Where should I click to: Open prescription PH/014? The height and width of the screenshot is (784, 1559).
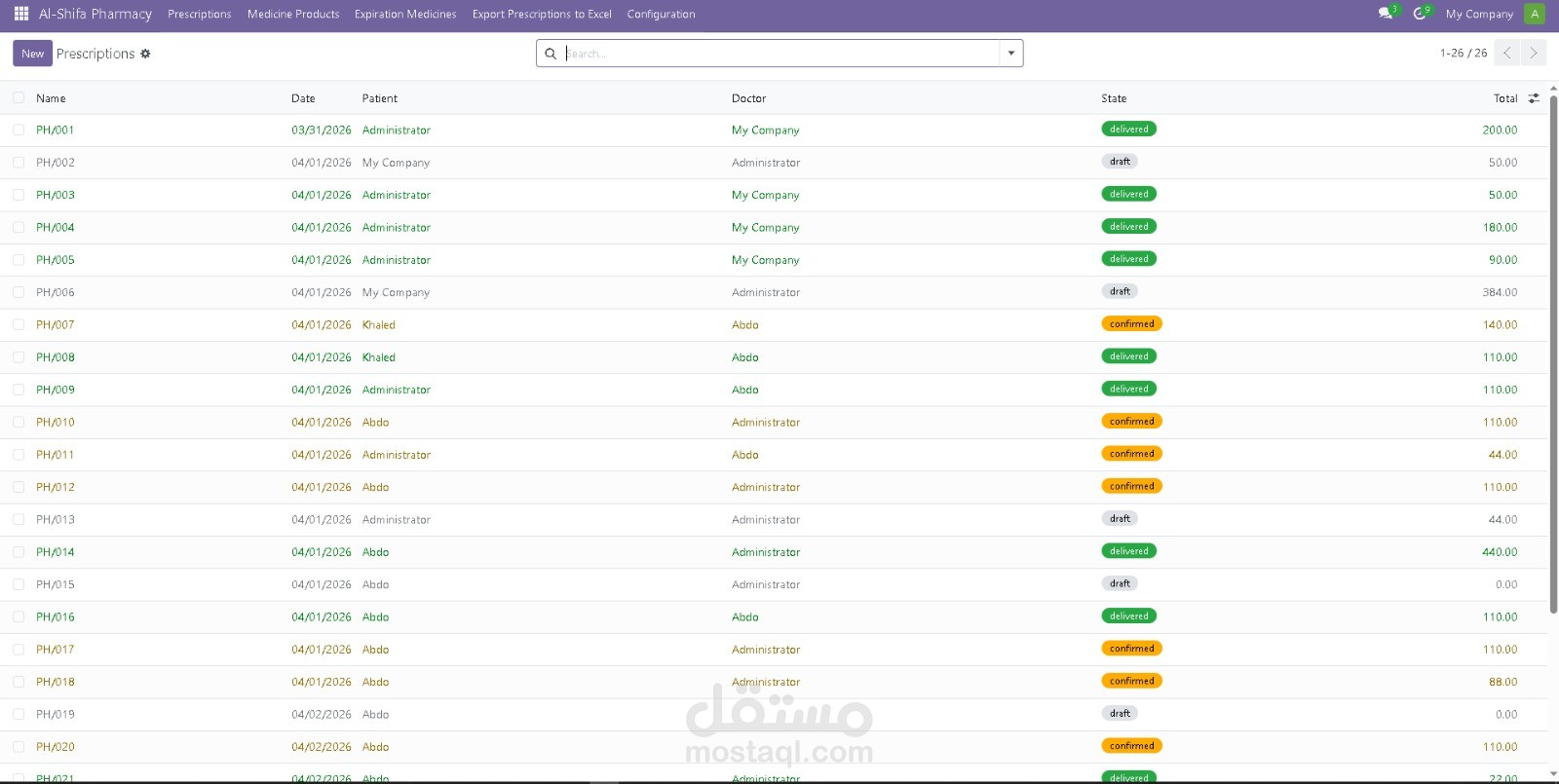56,552
